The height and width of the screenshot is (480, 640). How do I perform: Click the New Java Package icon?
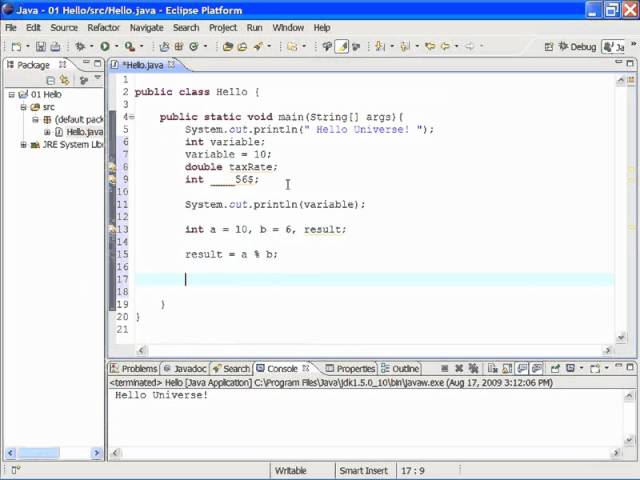[179, 47]
